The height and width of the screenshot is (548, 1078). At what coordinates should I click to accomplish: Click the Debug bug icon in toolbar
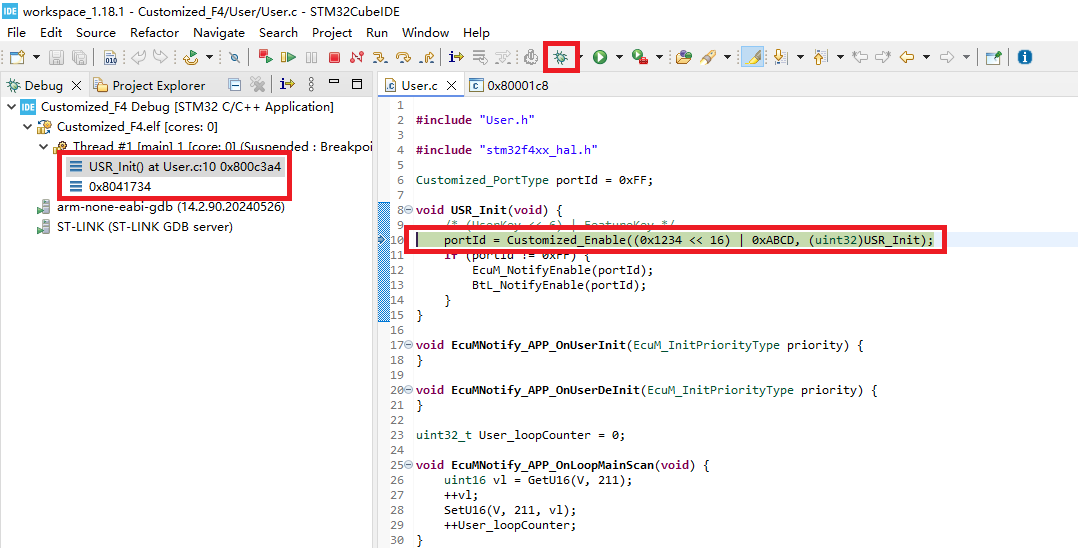coord(561,57)
